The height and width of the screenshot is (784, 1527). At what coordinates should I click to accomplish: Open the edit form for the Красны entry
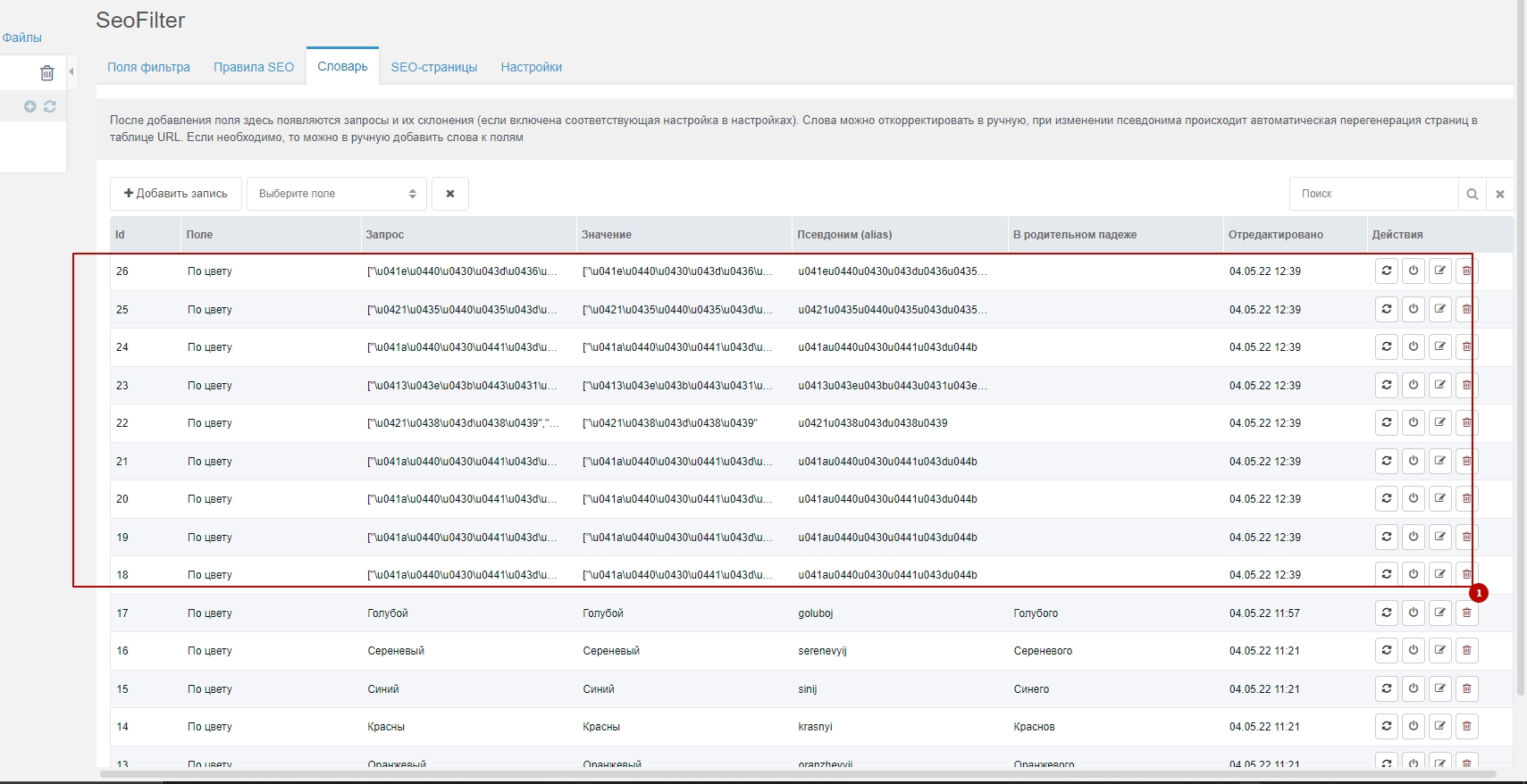click(1439, 726)
